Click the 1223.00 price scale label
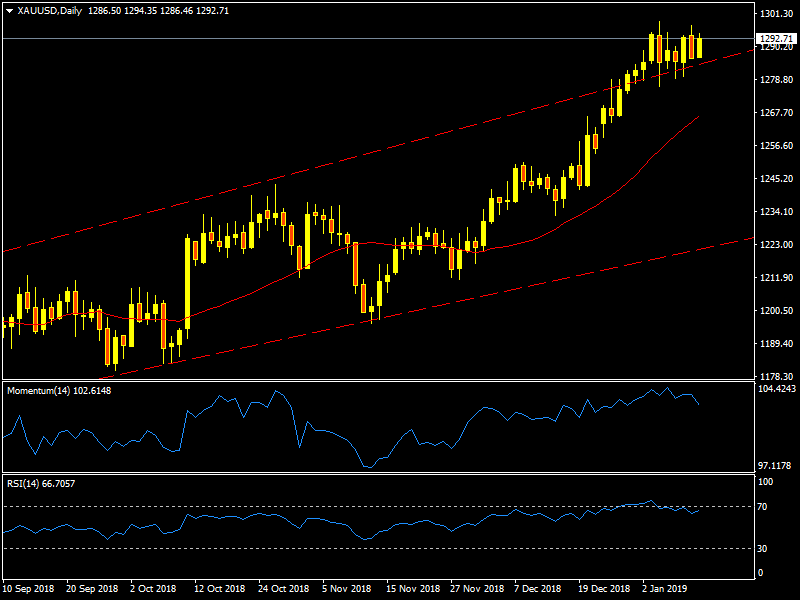Image resolution: width=800 pixels, height=600 pixels. (776, 245)
